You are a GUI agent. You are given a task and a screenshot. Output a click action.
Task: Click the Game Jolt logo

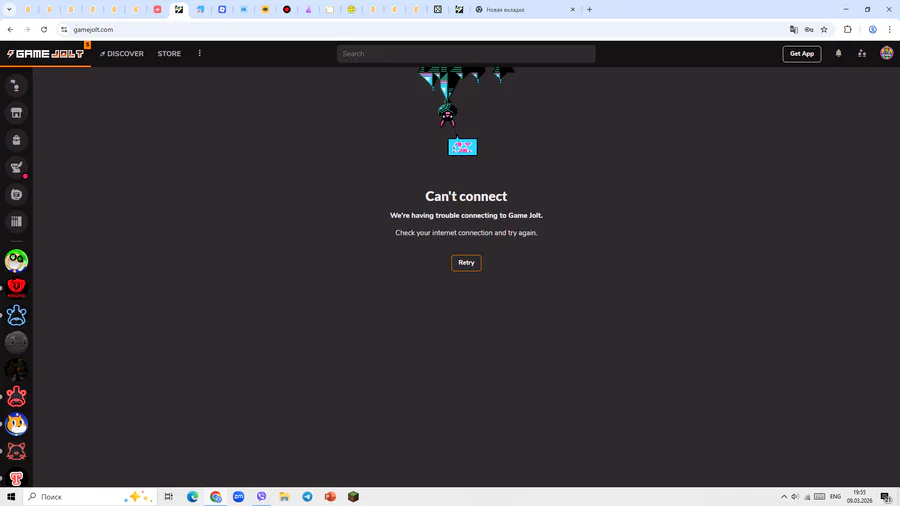(45, 53)
